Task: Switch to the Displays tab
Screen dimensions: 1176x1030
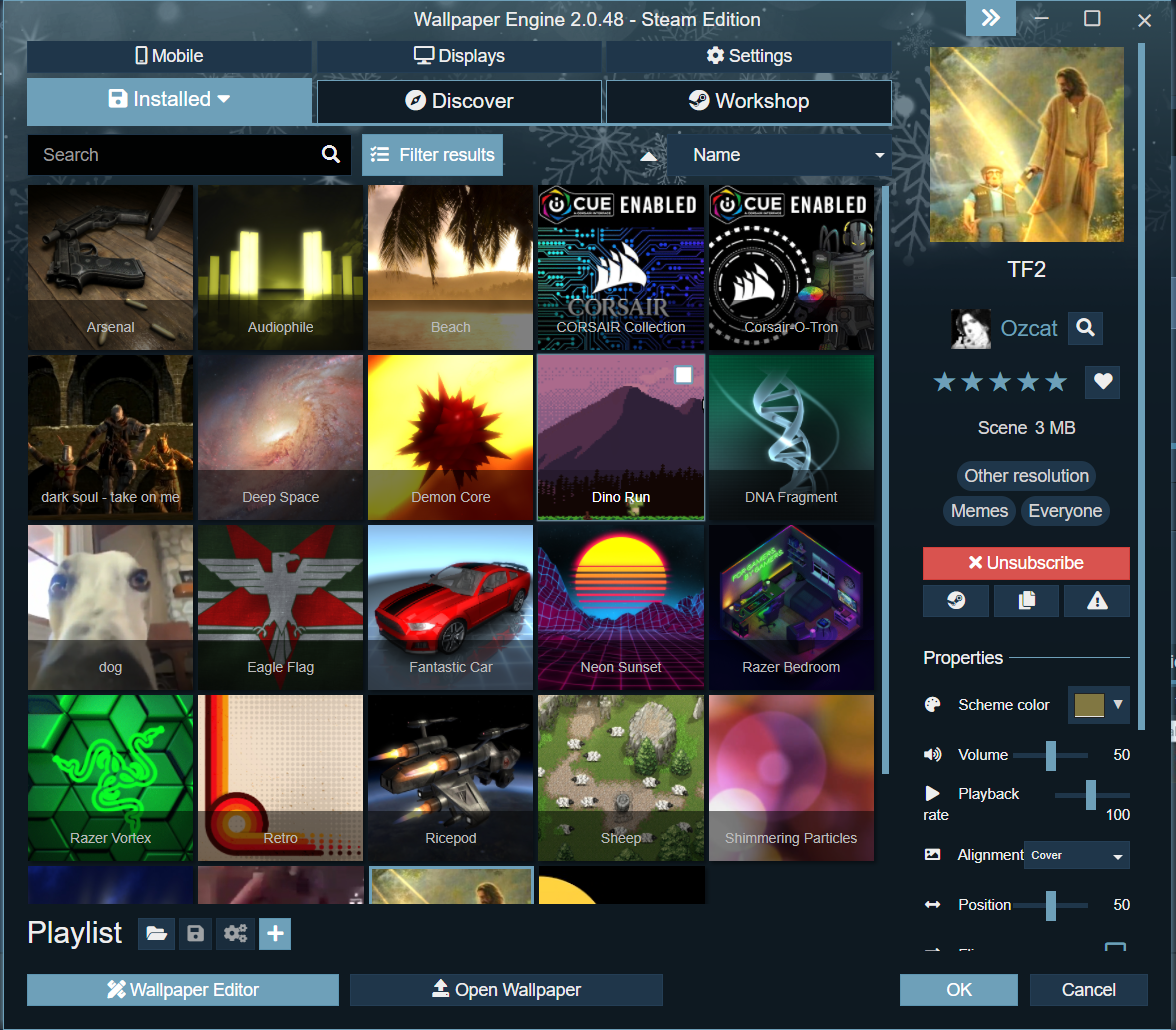Action: (459, 56)
